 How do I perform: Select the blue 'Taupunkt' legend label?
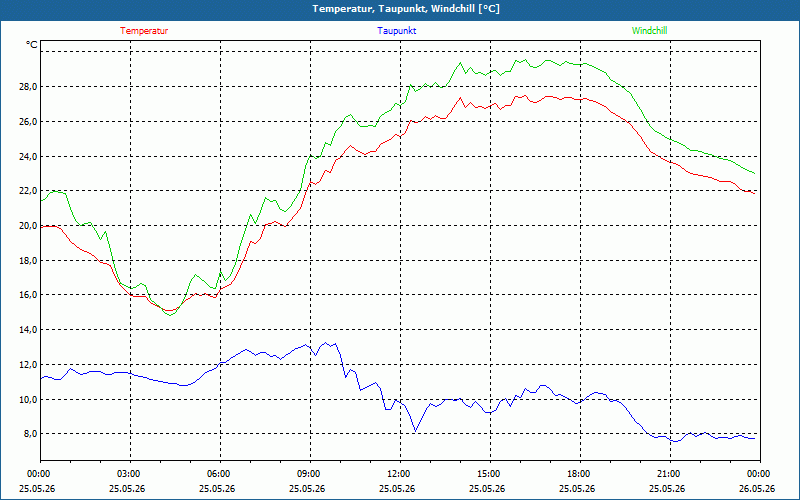[396, 31]
